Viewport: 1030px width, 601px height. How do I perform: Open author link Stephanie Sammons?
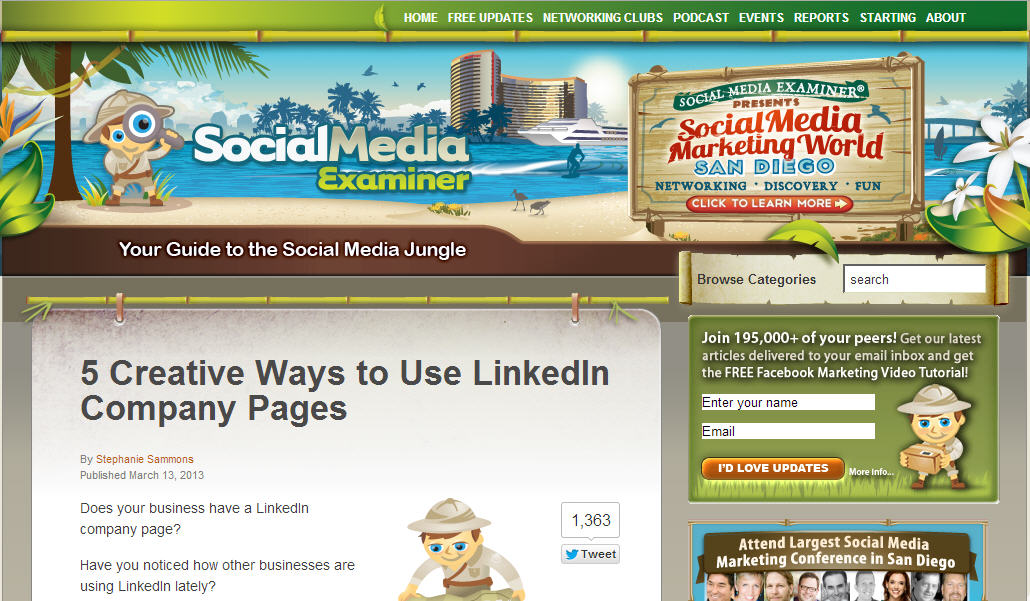point(145,459)
